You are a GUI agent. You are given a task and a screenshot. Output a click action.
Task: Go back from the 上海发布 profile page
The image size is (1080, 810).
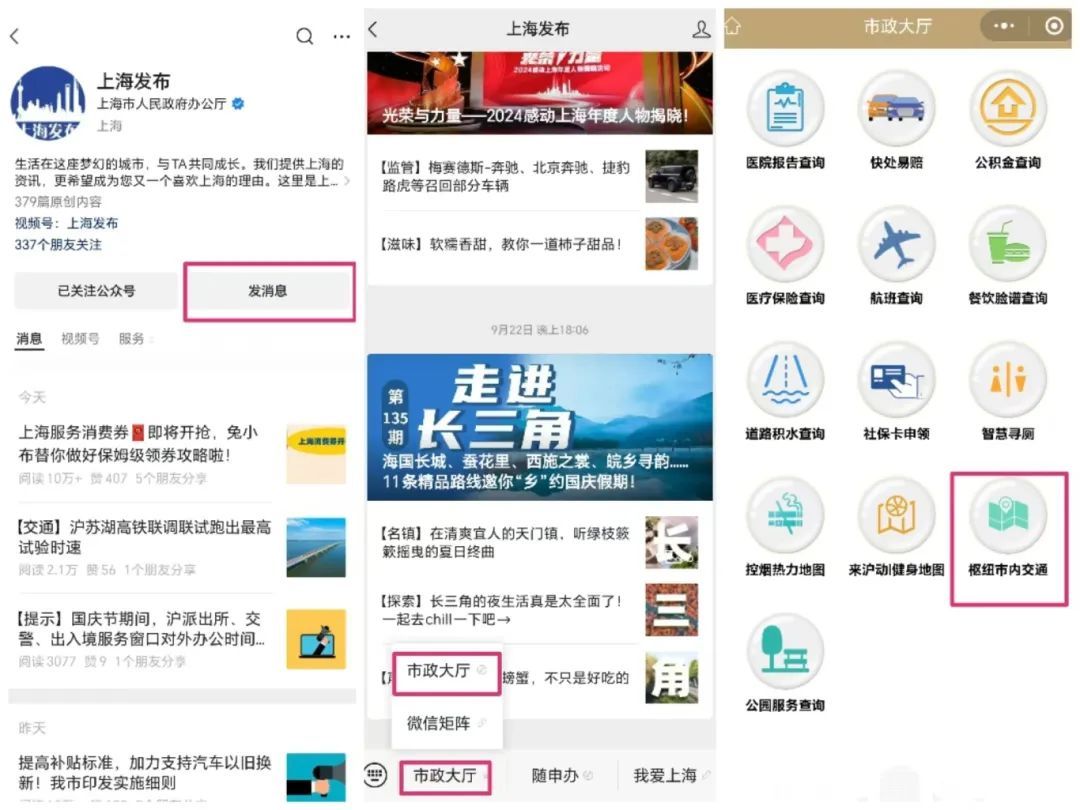pyautogui.click(x=14, y=36)
